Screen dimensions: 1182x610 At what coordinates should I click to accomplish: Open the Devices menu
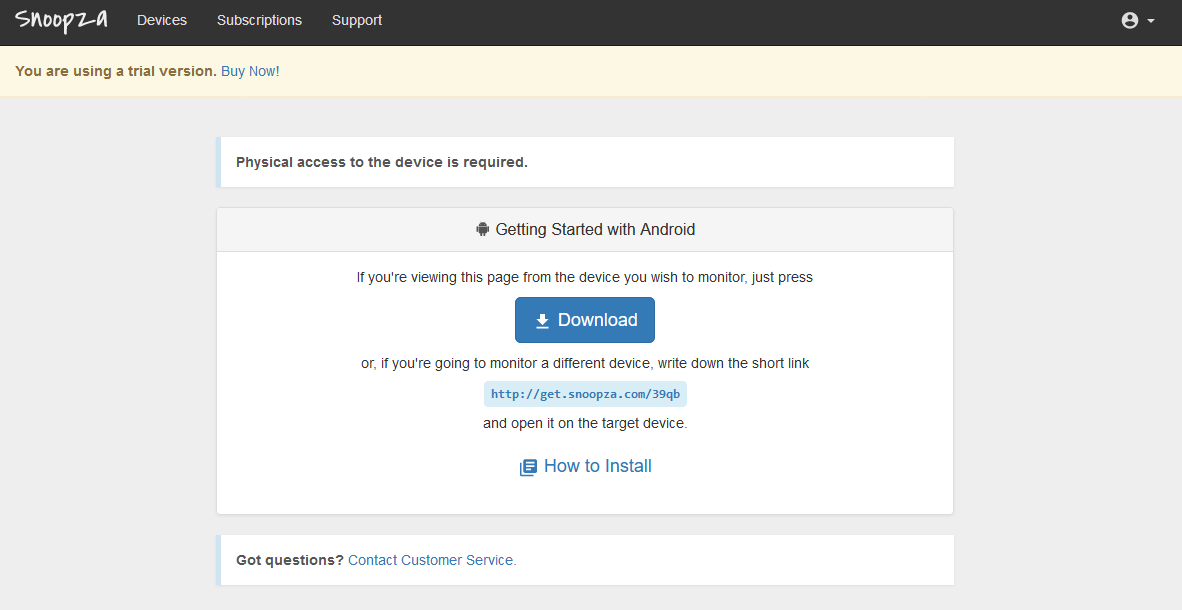(162, 20)
